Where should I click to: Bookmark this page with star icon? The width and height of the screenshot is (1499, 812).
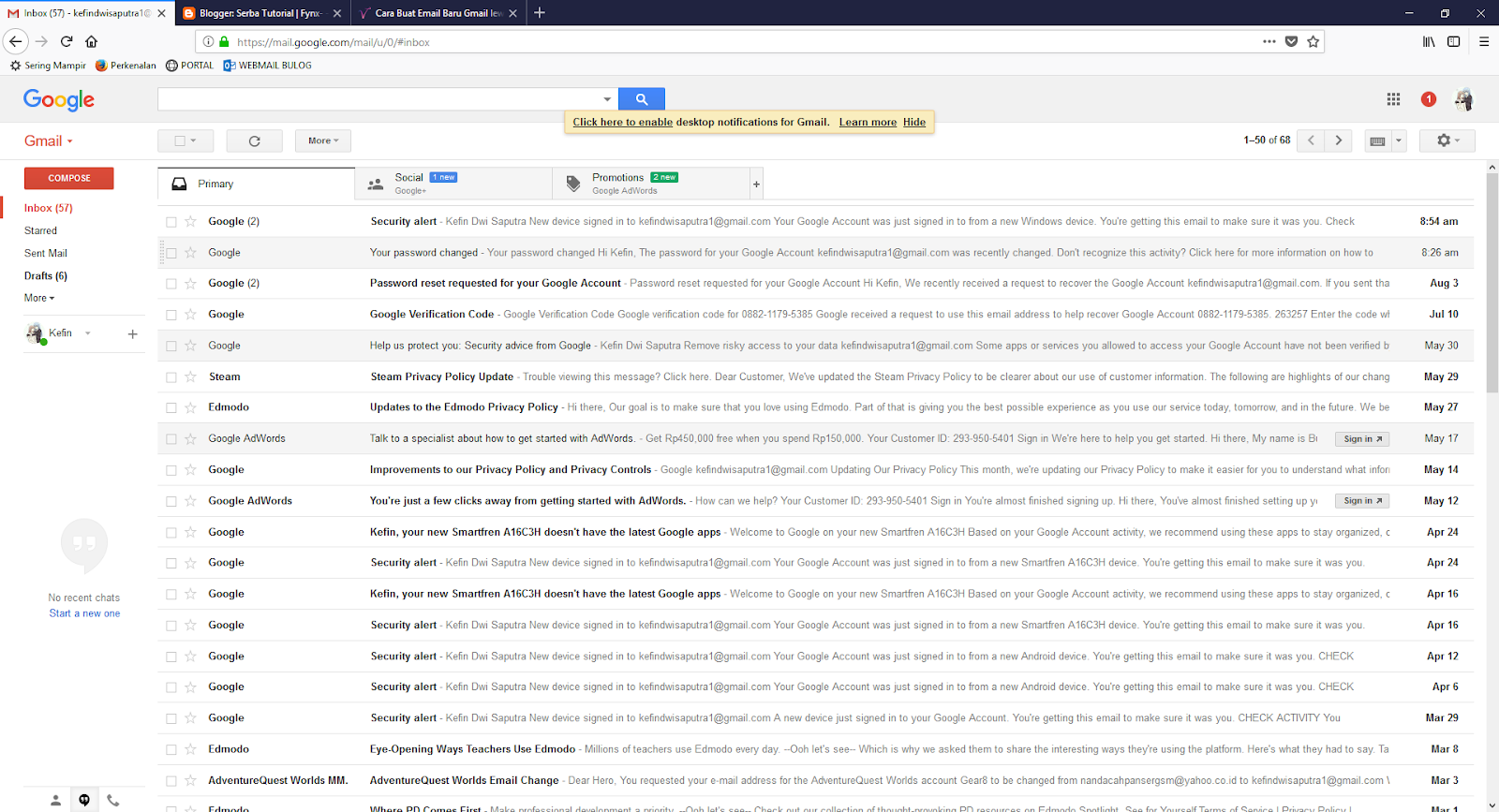(1313, 41)
